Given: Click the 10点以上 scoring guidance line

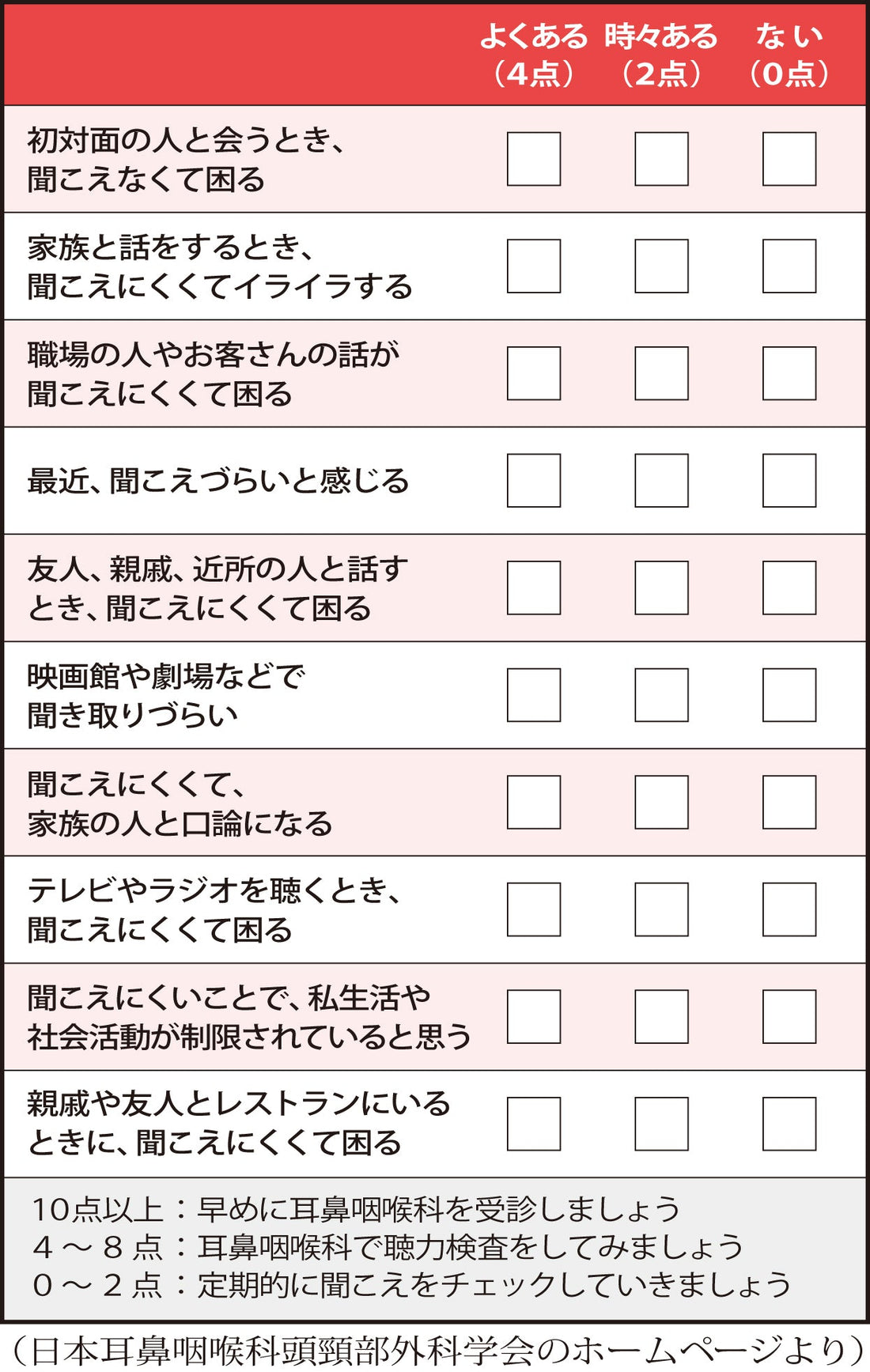Looking at the screenshot, I should click(356, 1209).
